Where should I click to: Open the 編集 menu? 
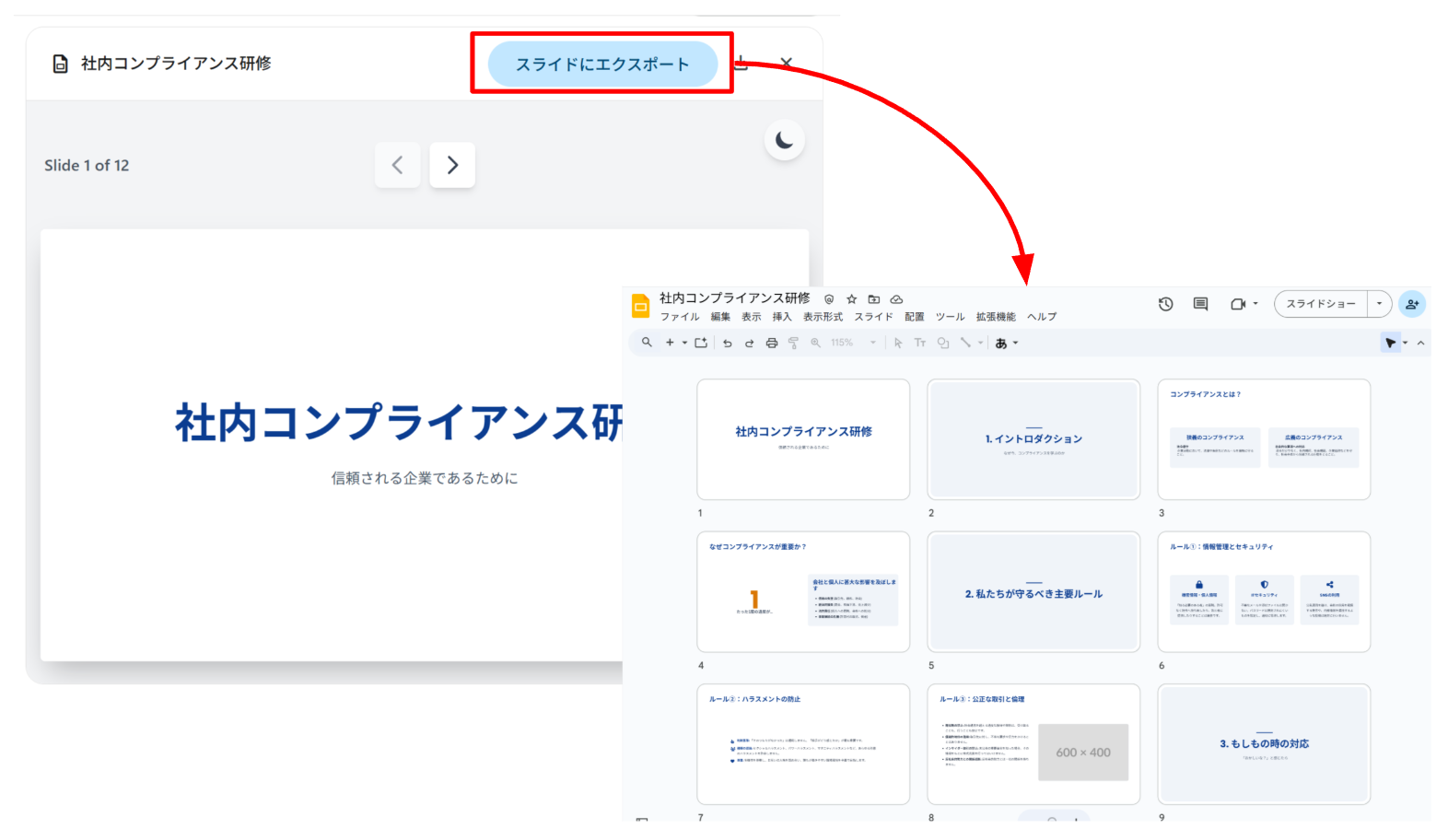[x=720, y=317]
